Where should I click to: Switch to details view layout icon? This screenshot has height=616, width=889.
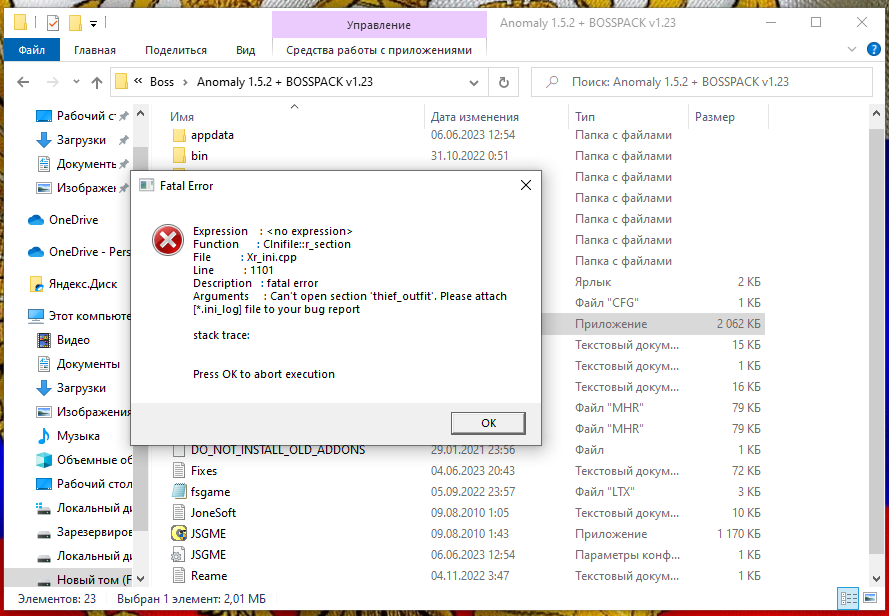[849, 598]
